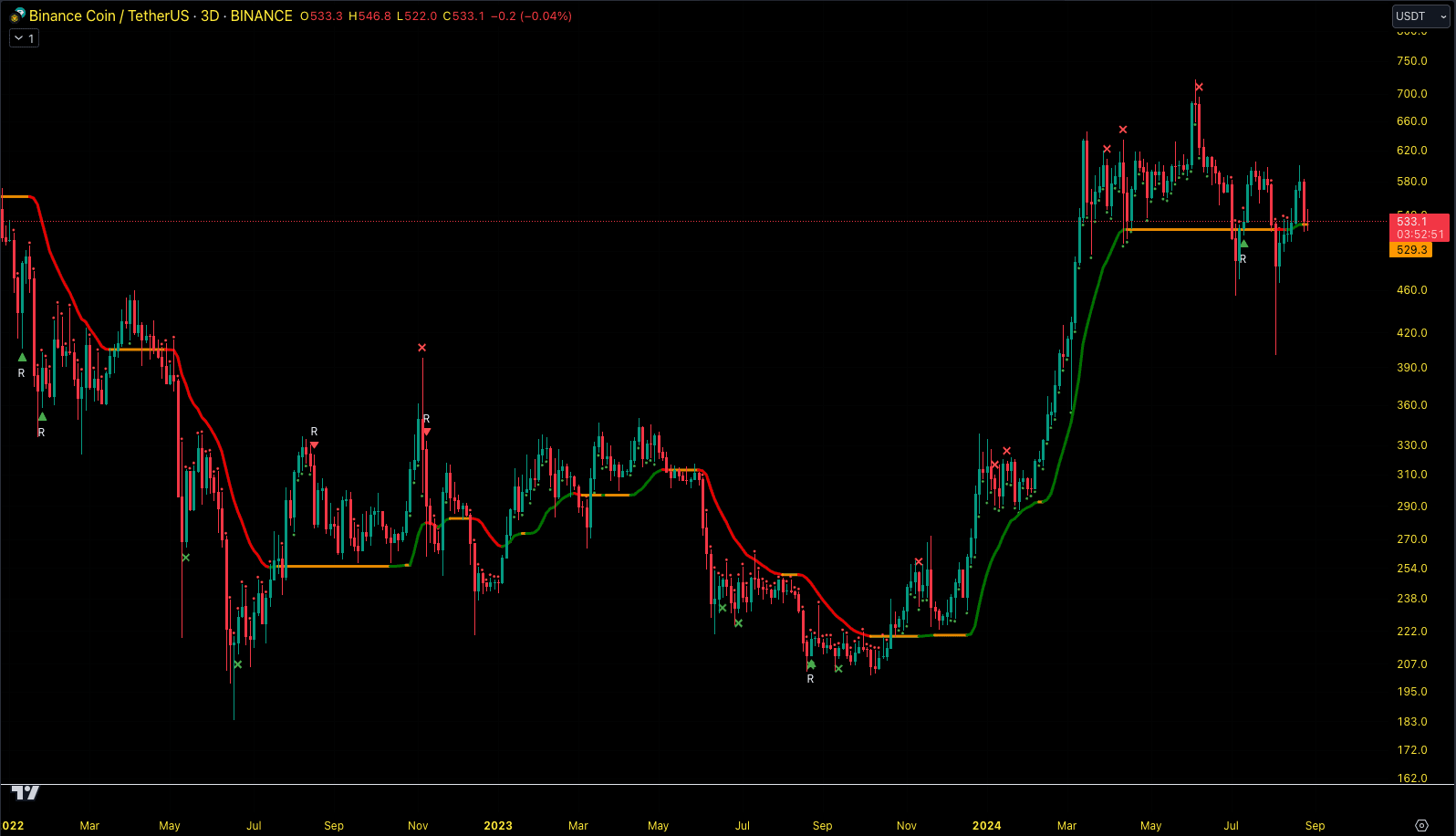Click the open value O533.3
This screenshot has width=1456, height=836.
[321, 16]
